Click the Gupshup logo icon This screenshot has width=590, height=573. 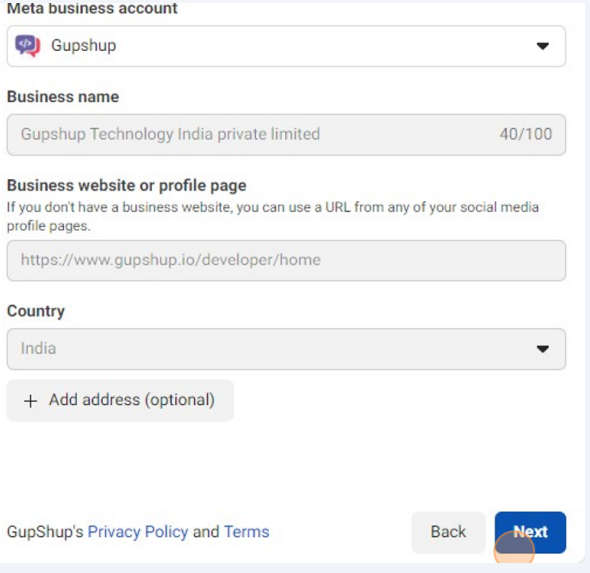point(27,46)
